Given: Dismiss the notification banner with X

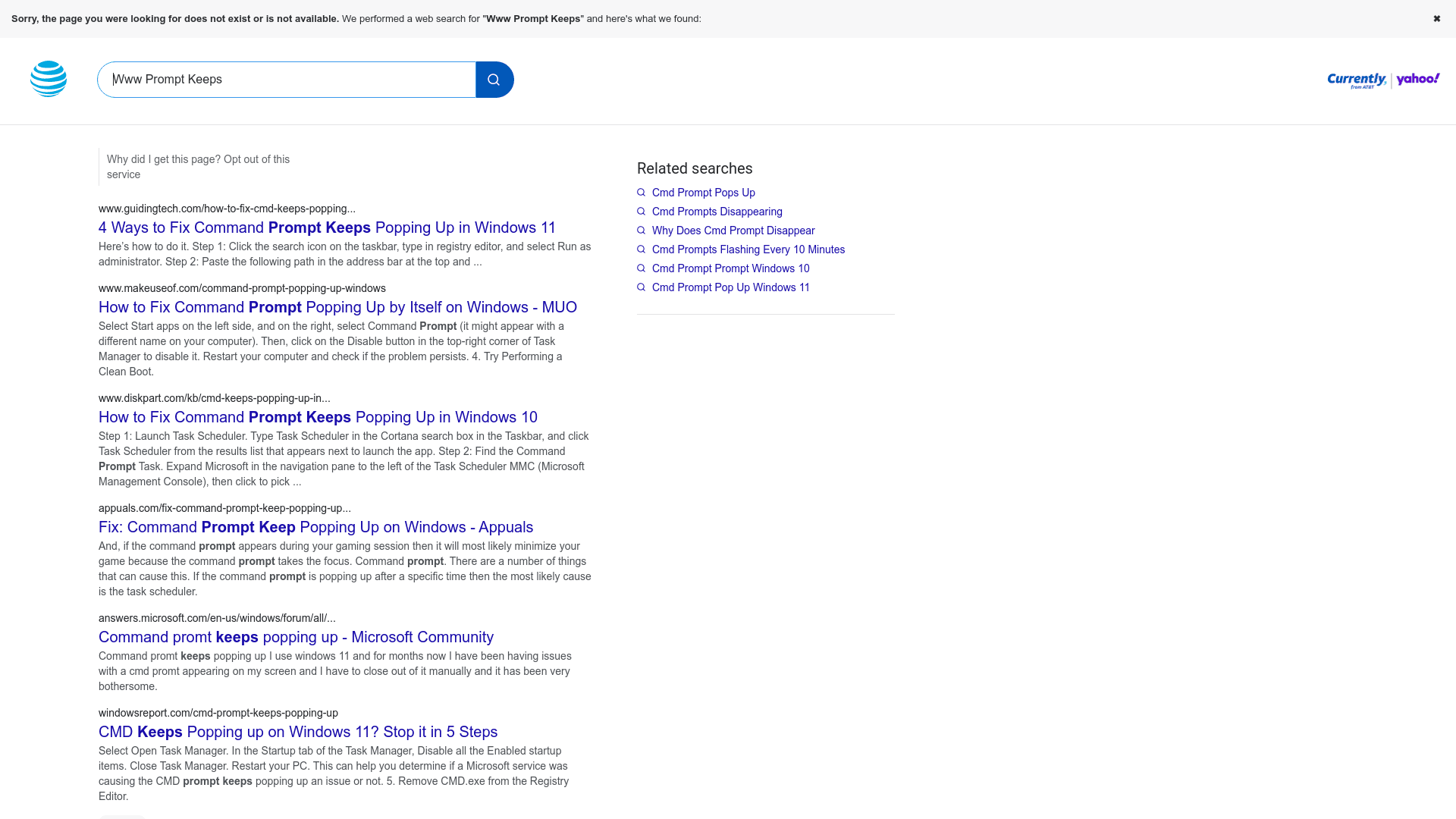Looking at the screenshot, I should tap(1436, 19).
